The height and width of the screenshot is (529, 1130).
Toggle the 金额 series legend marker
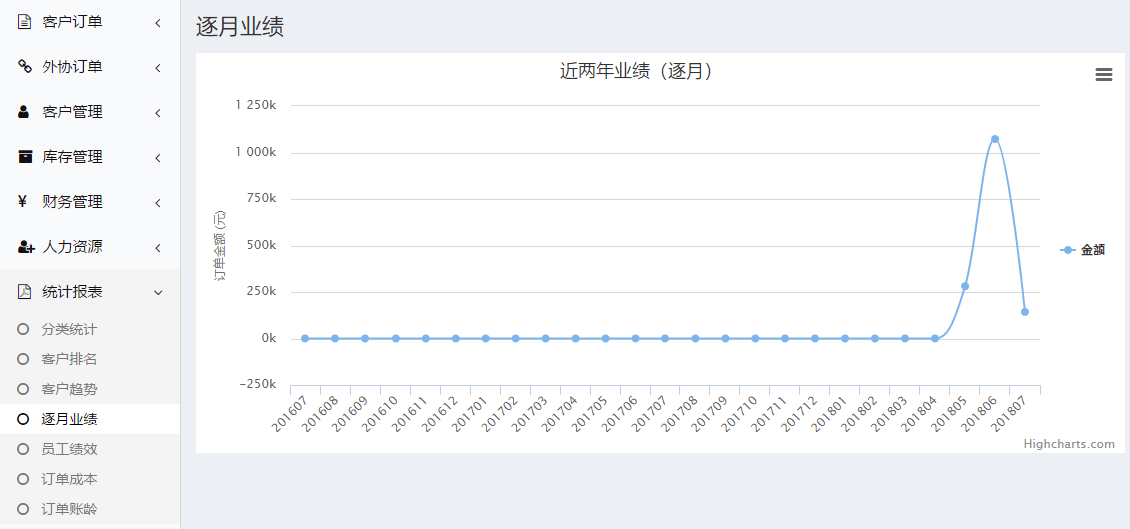(x=1068, y=250)
